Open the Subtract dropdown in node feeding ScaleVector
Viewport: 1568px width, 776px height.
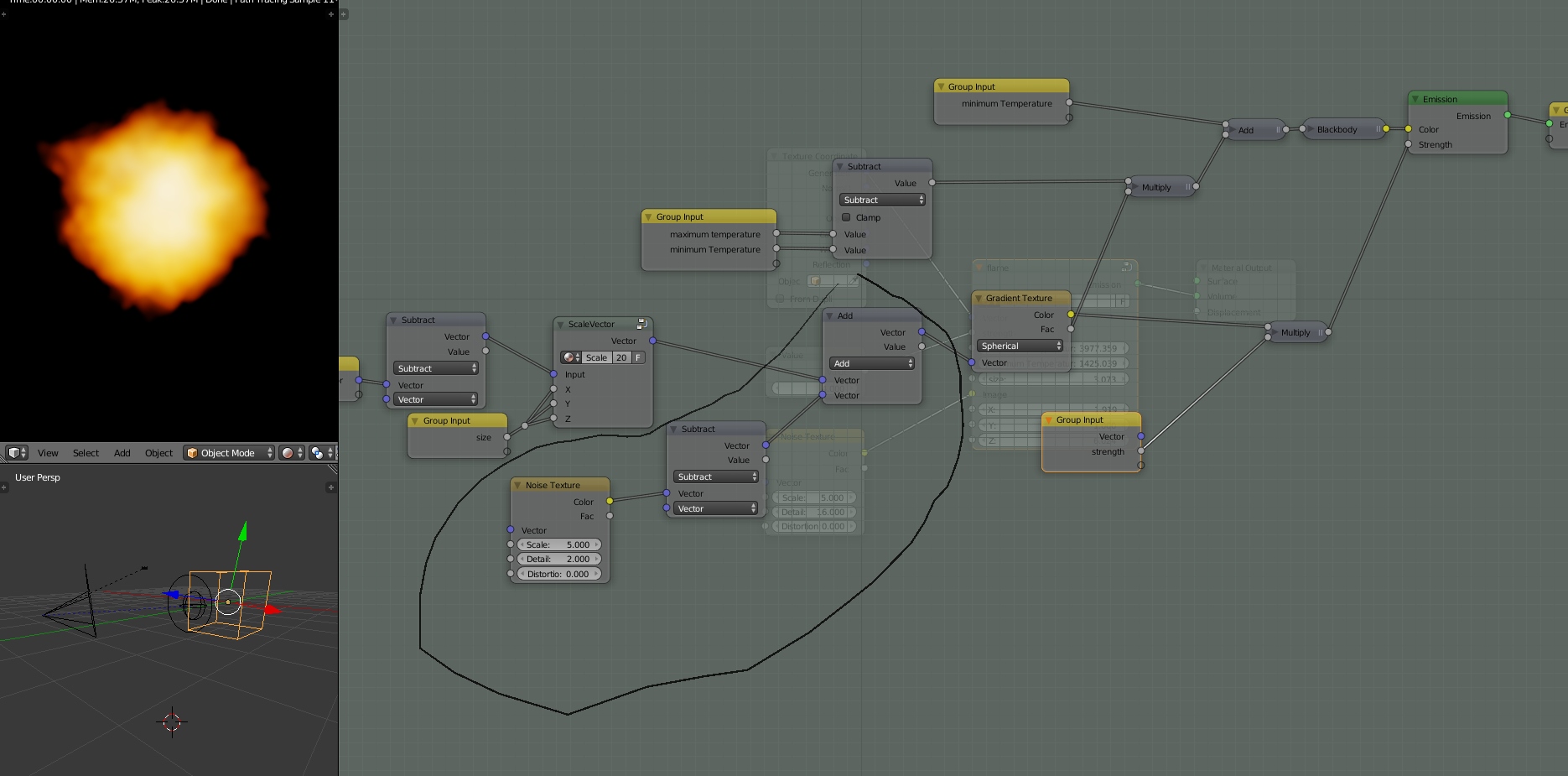click(x=436, y=368)
